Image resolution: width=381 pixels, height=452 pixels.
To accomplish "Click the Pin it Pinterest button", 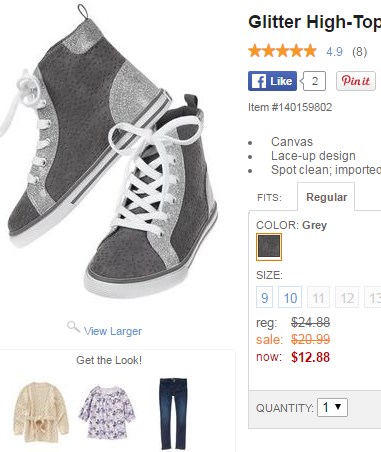I will pos(356,81).
